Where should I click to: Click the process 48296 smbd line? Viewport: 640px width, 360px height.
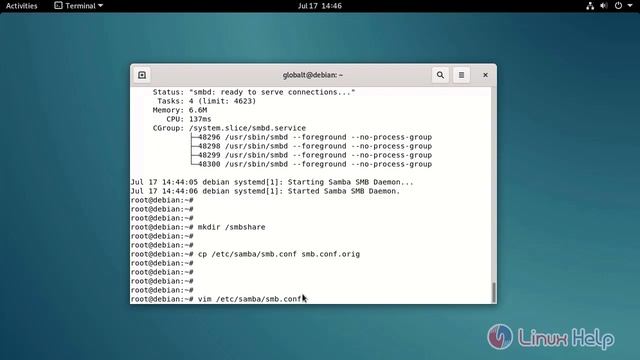(311, 137)
